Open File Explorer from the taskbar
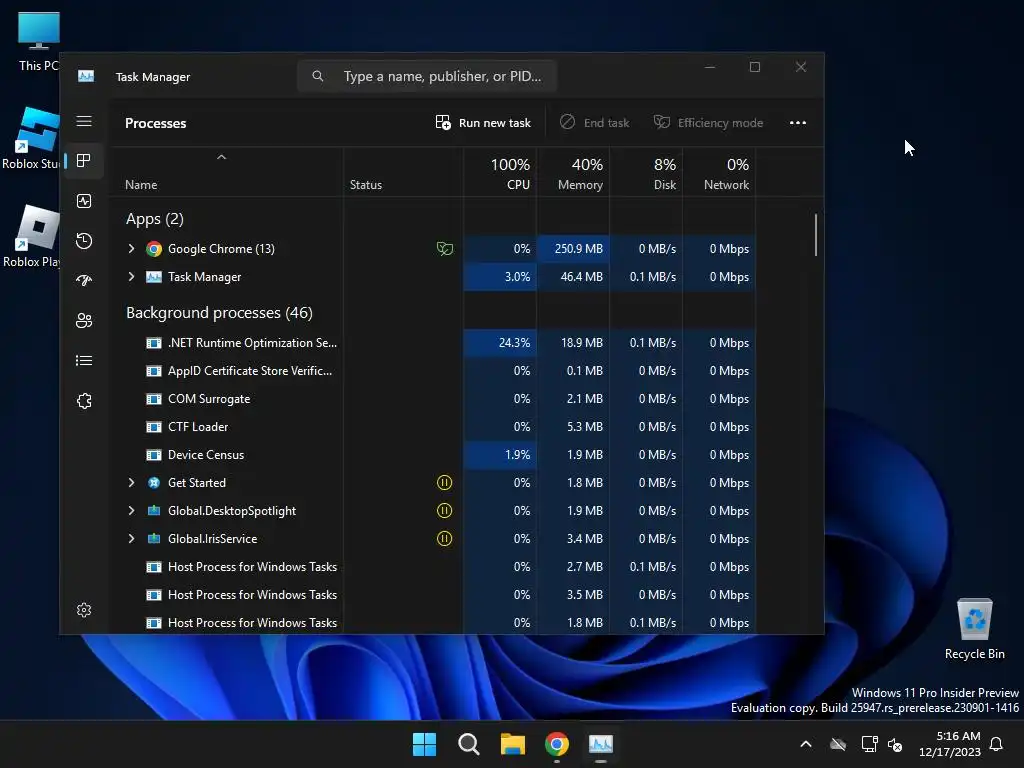Viewport: 1024px width, 768px height. [x=513, y=744]
